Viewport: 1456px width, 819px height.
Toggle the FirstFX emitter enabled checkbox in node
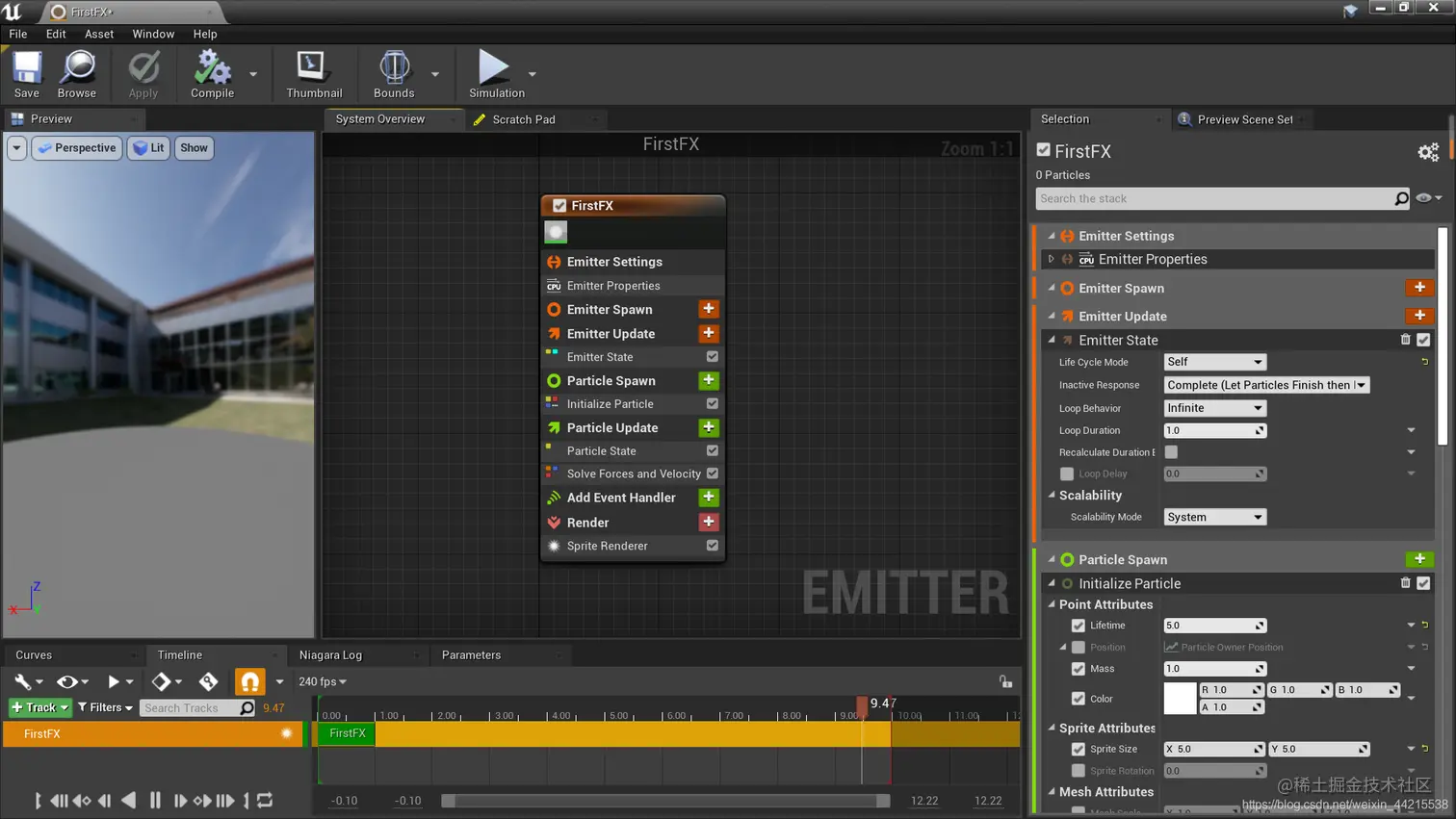[x=559, y=206]
